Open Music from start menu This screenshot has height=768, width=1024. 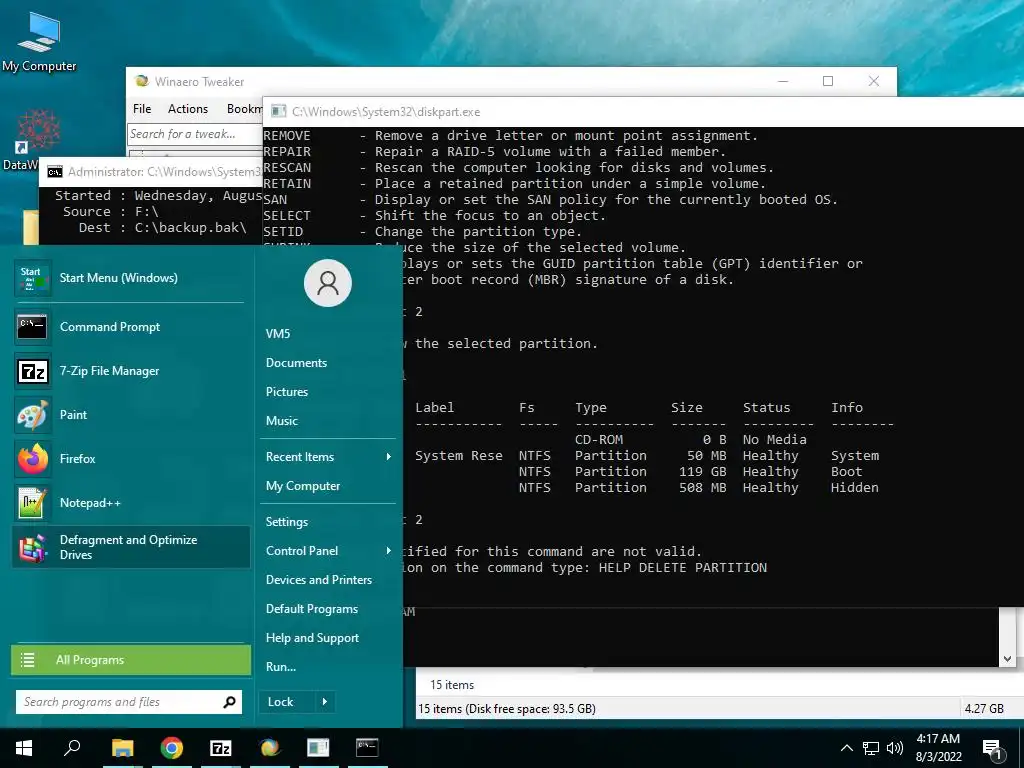pyautogui.click(x=281, y=421)
